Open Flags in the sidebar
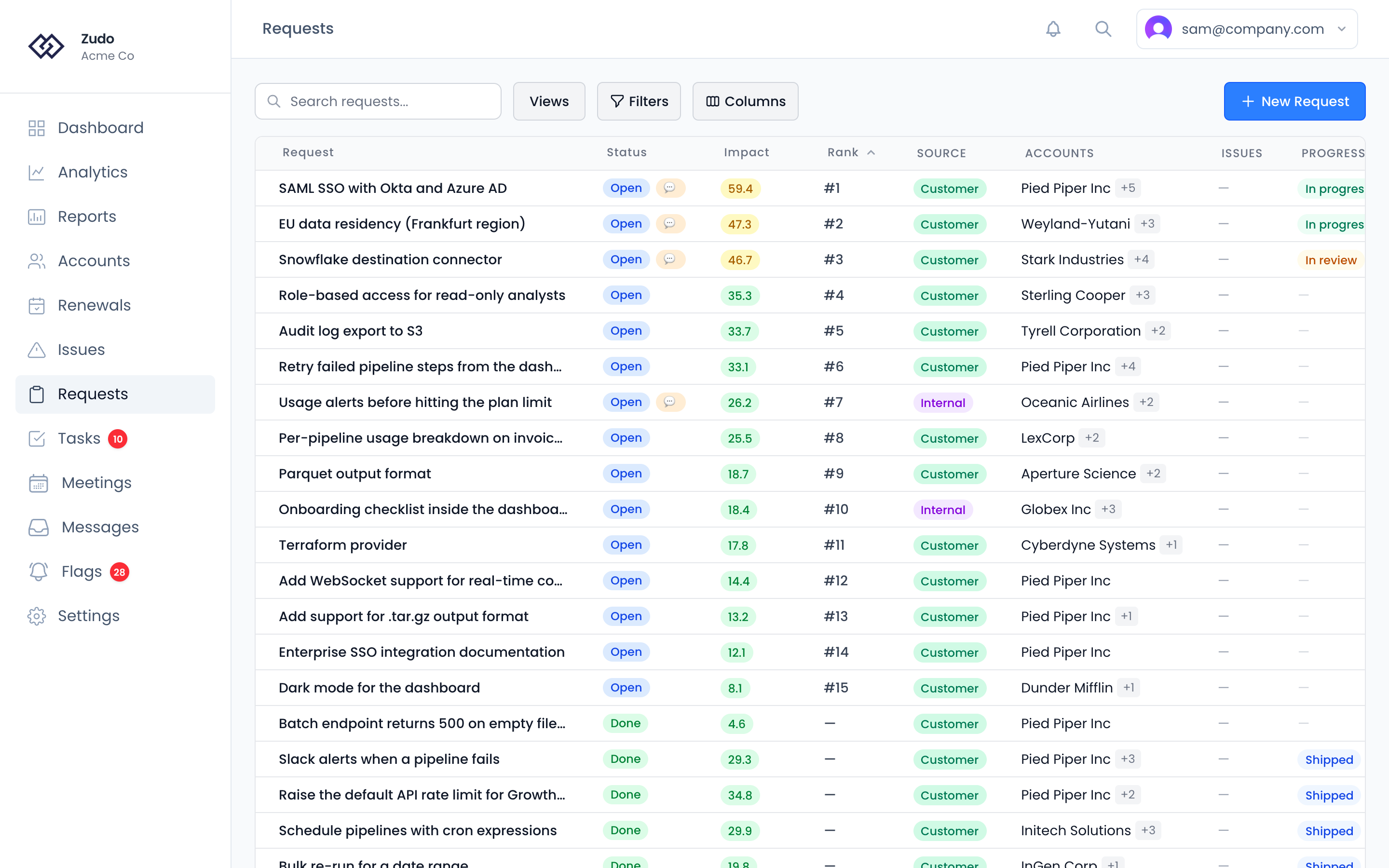The image size is (1389, 868). coord(115,572)
